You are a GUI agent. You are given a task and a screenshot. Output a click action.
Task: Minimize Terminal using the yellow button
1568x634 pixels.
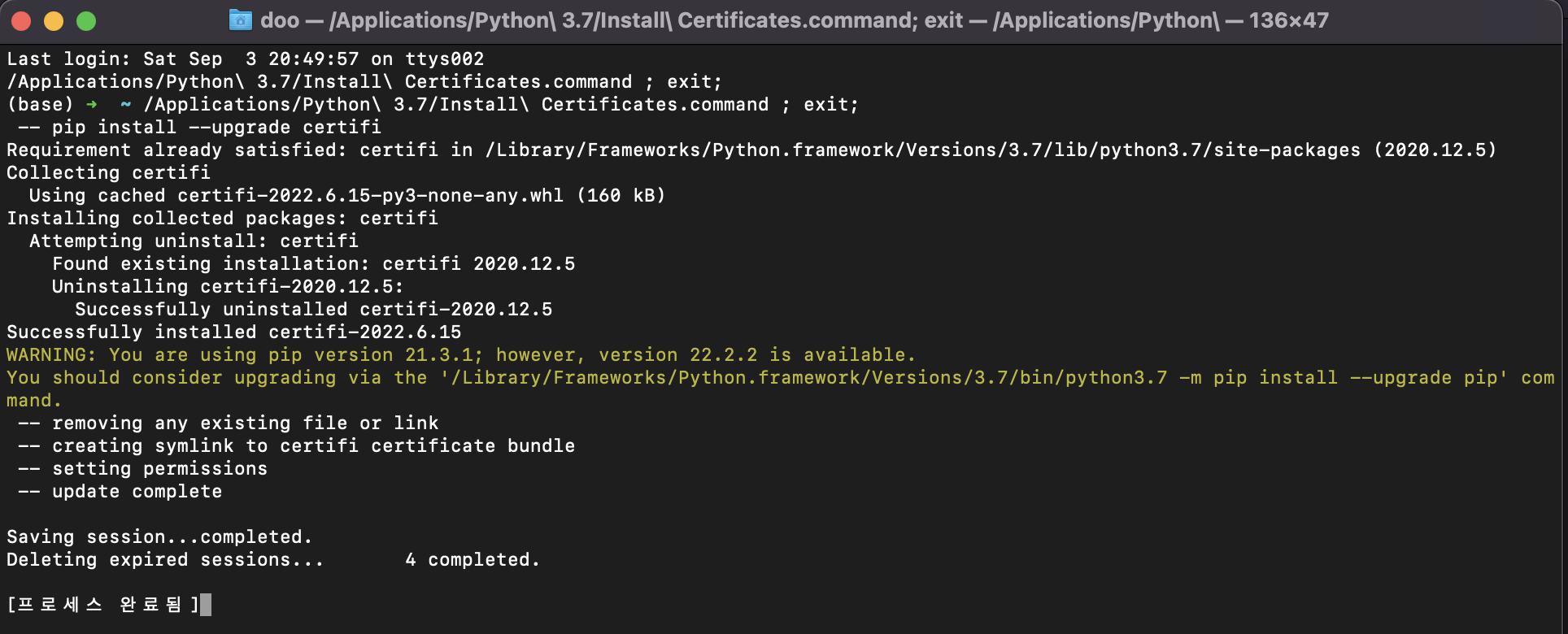point(54,21)
